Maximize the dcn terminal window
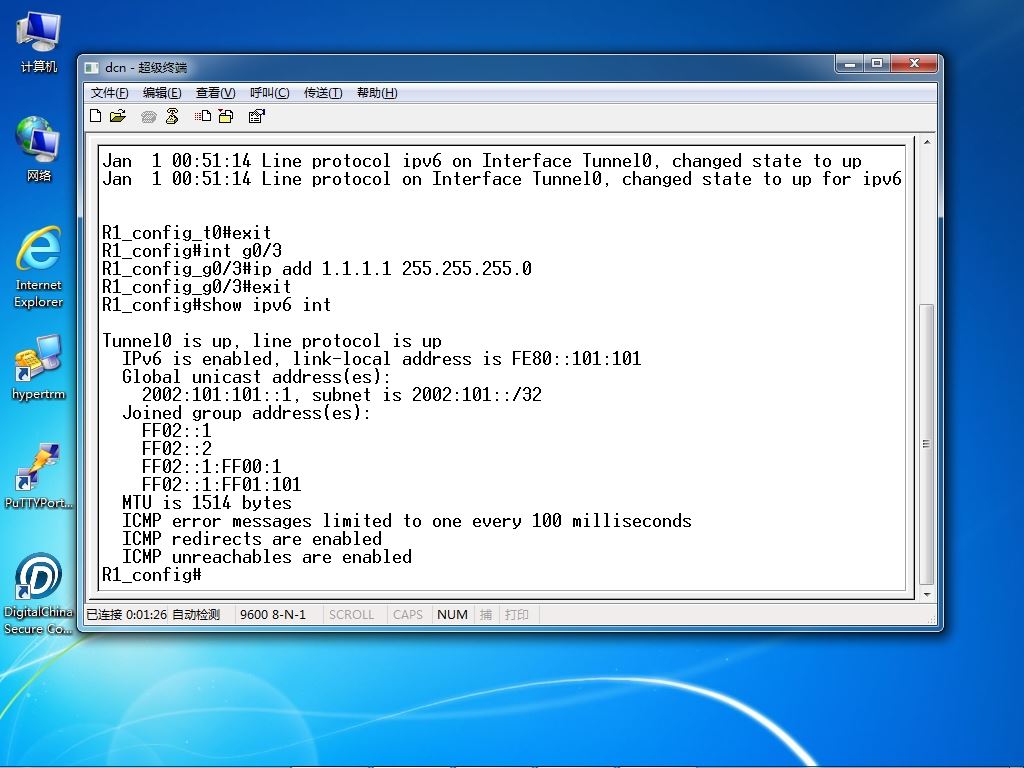The image size is (1024, 768). (877, 64)
